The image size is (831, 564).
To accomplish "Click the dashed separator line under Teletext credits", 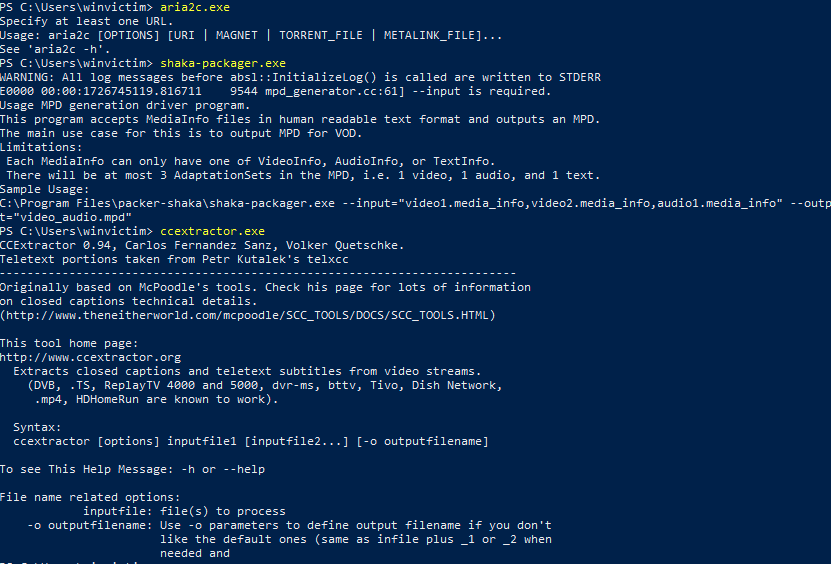I will 258,273.
